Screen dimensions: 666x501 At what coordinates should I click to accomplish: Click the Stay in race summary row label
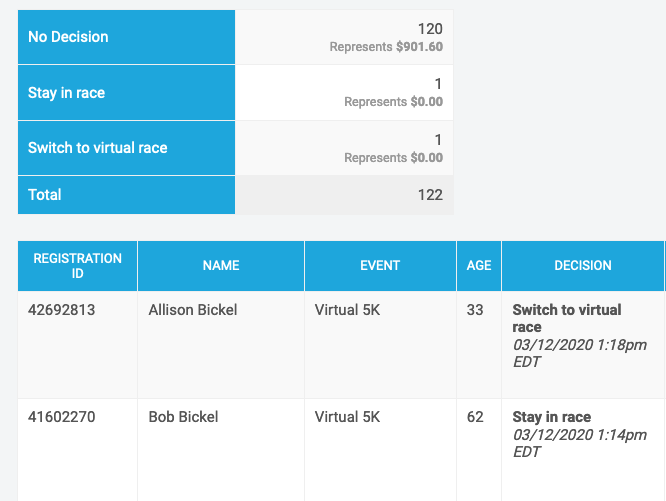tap(66, 93)
